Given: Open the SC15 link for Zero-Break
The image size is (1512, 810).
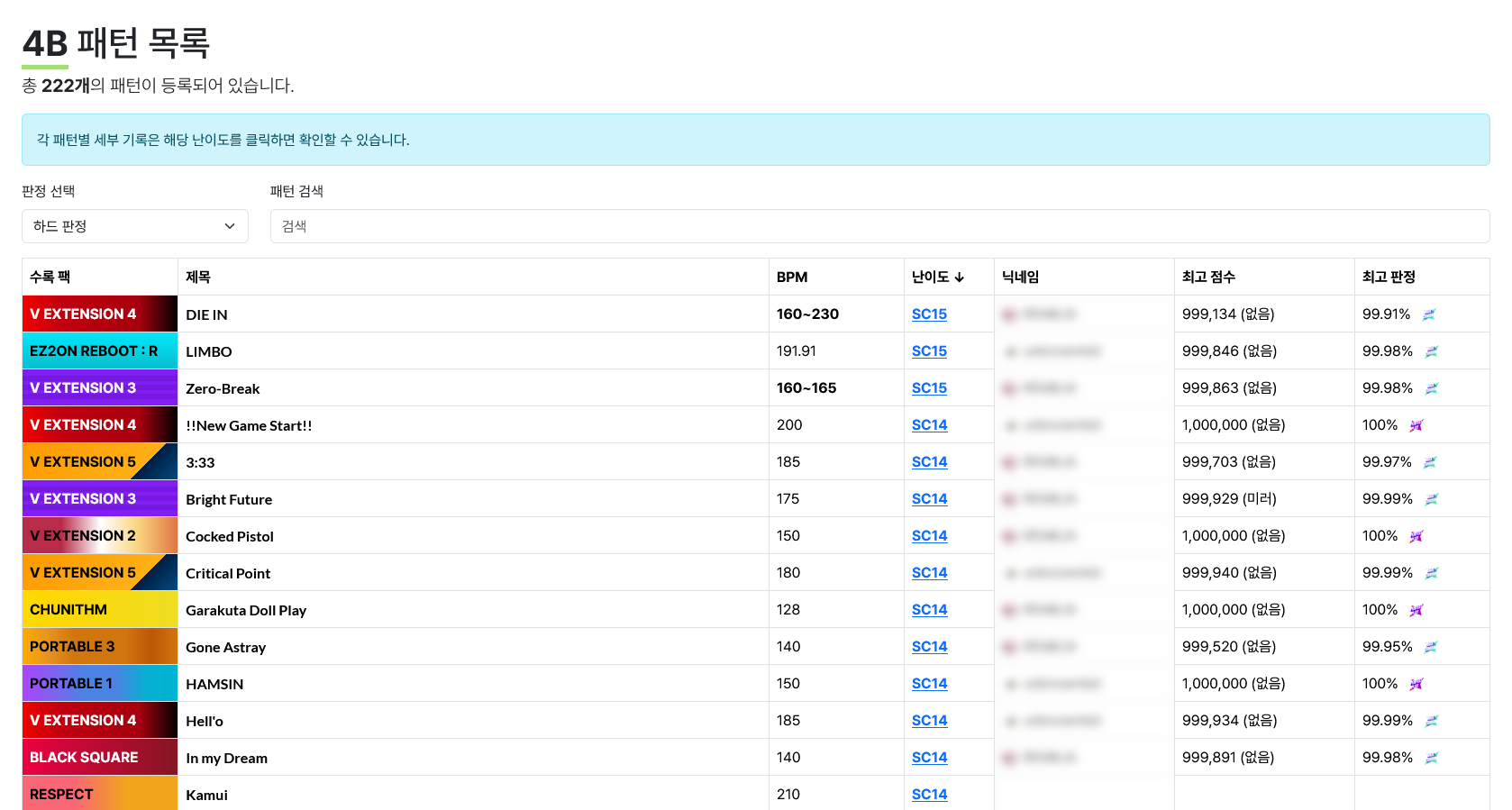Looking at the screenshot, I should point(929,387).
